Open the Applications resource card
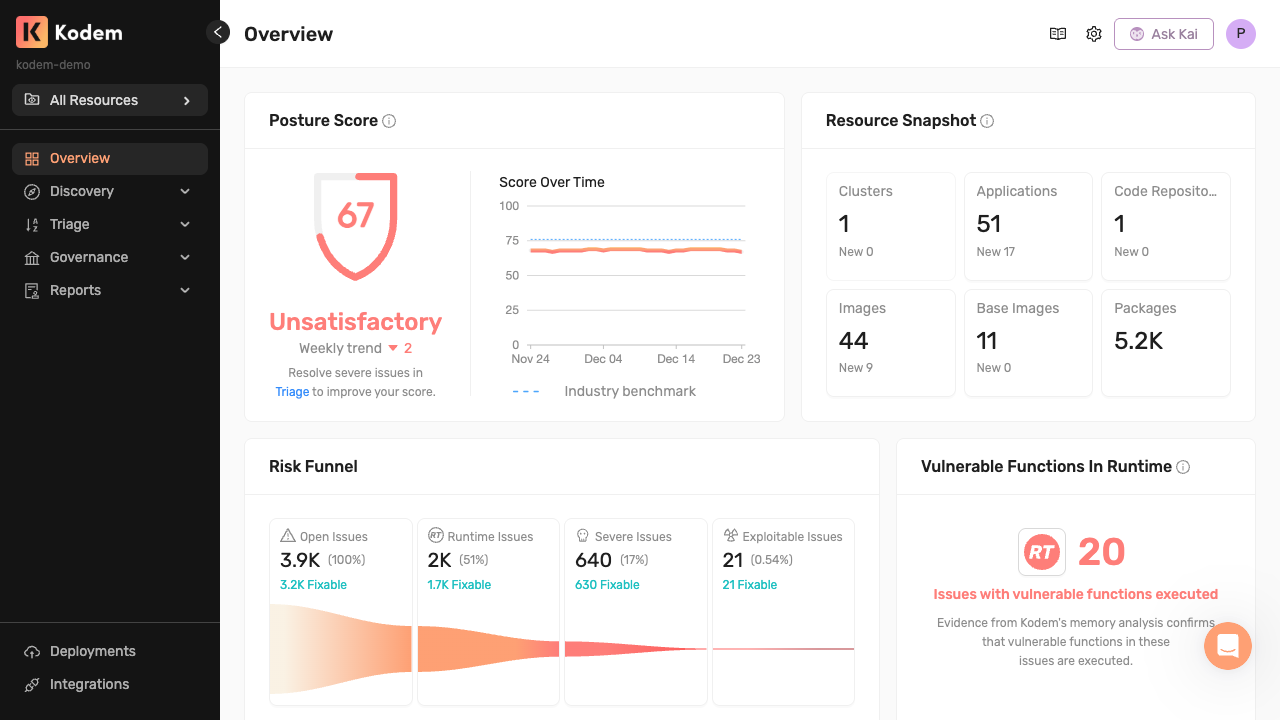Image resolution: width=1280 pixels, height=720 pixels. [x=1028, y=226]
